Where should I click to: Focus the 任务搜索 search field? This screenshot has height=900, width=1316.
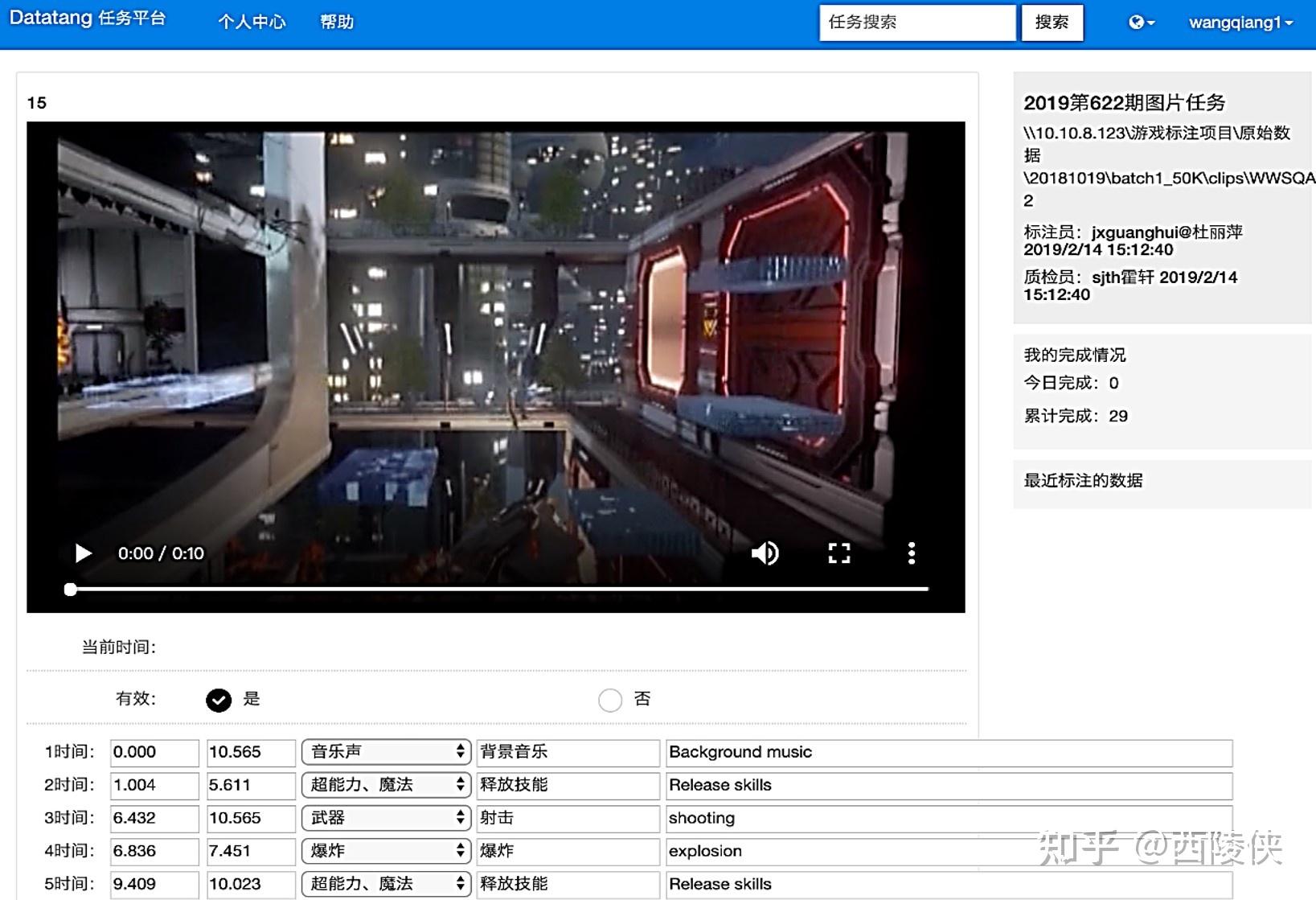tap(917, 23)
